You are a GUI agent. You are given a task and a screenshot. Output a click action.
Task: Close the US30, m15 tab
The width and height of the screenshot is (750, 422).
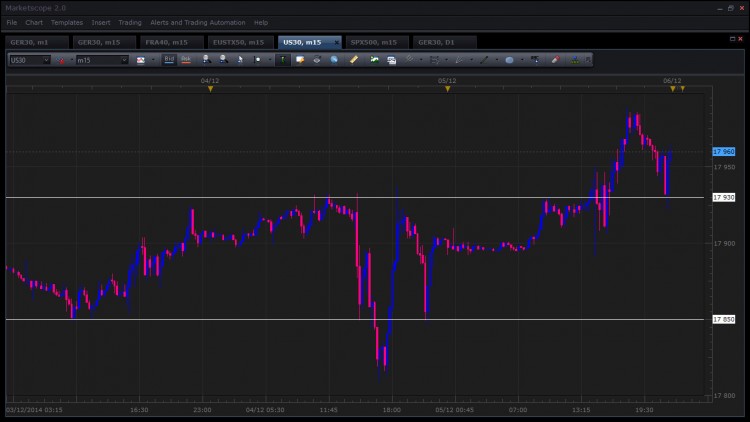[x=336, y=43]
